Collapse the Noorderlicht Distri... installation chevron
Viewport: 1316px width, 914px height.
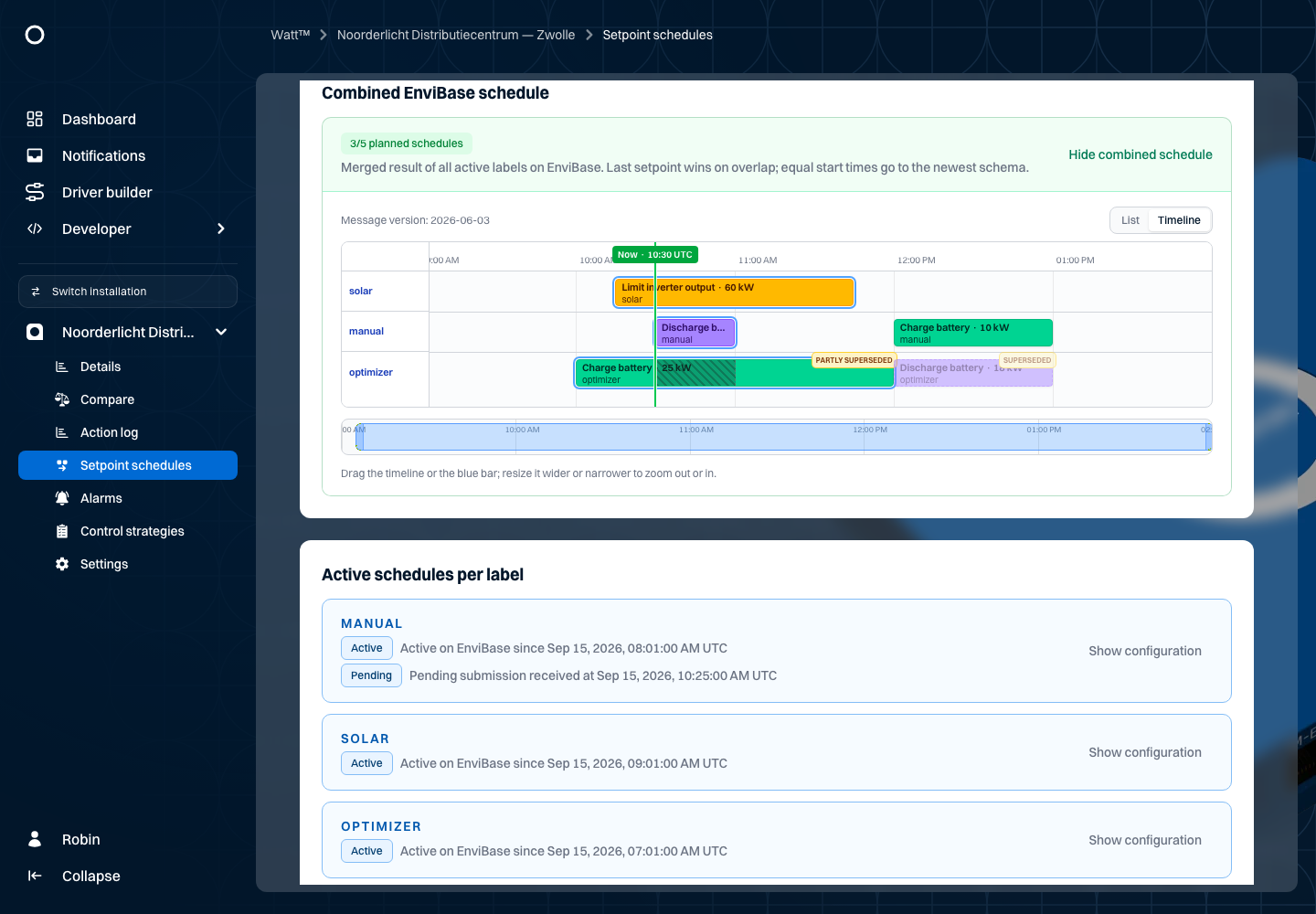(x=221, y=332)
